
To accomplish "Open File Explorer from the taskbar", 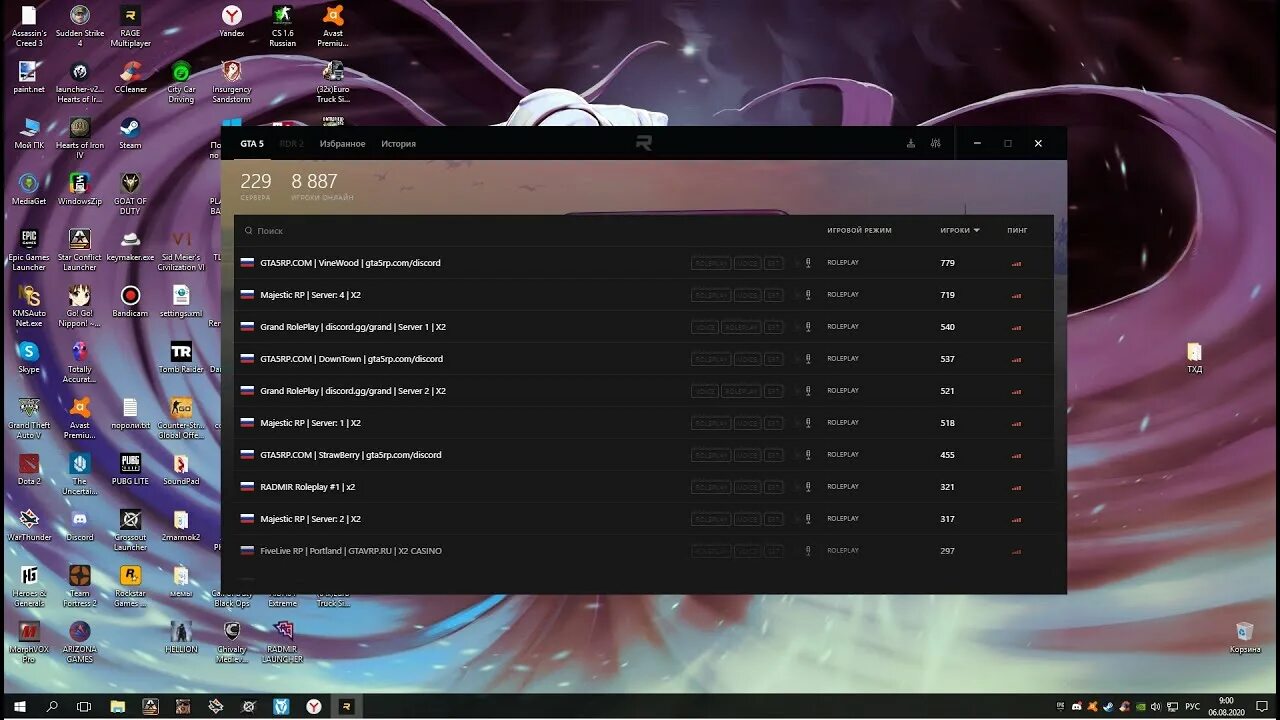I will click(x=117, y=706).
